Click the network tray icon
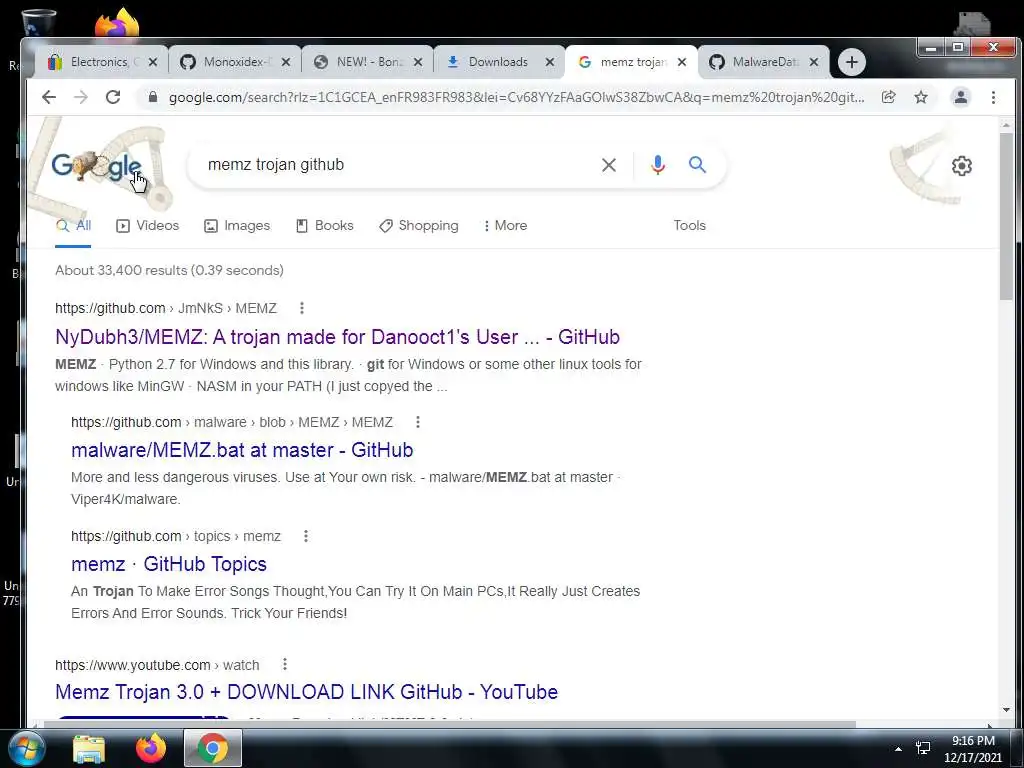The image size is (1024, 768). (x=923, y=748)
